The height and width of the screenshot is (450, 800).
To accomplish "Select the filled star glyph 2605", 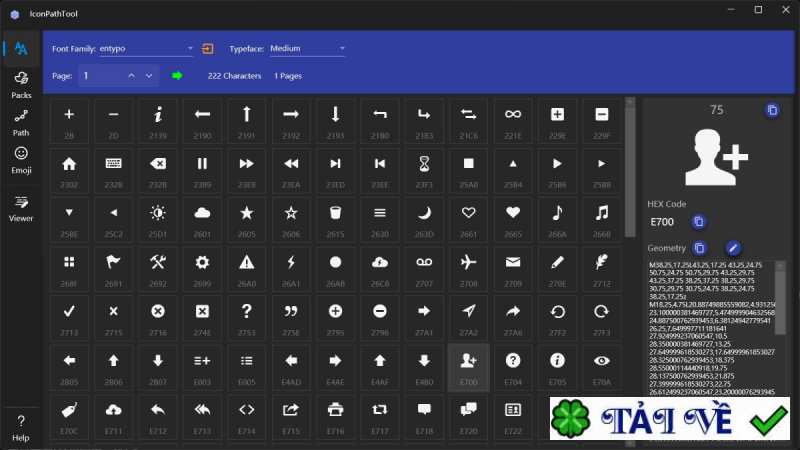I will [246, 219].
